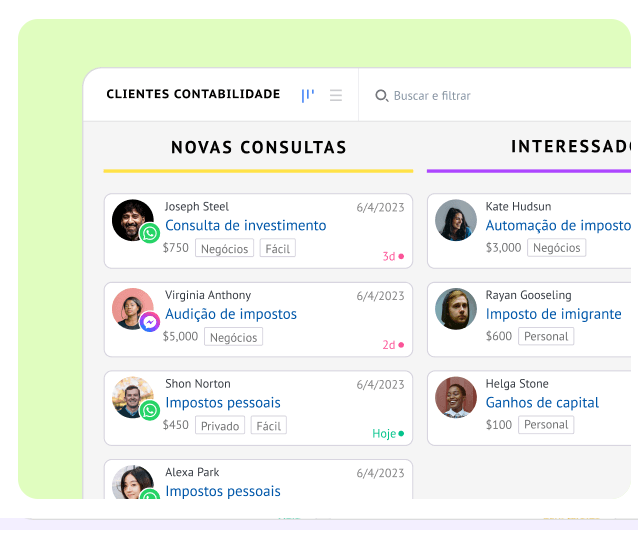Click the WhatsApp badge on Alexa Park
This screenshot has width=638, height=535.
pyautogui.click(x=150, y=494)
